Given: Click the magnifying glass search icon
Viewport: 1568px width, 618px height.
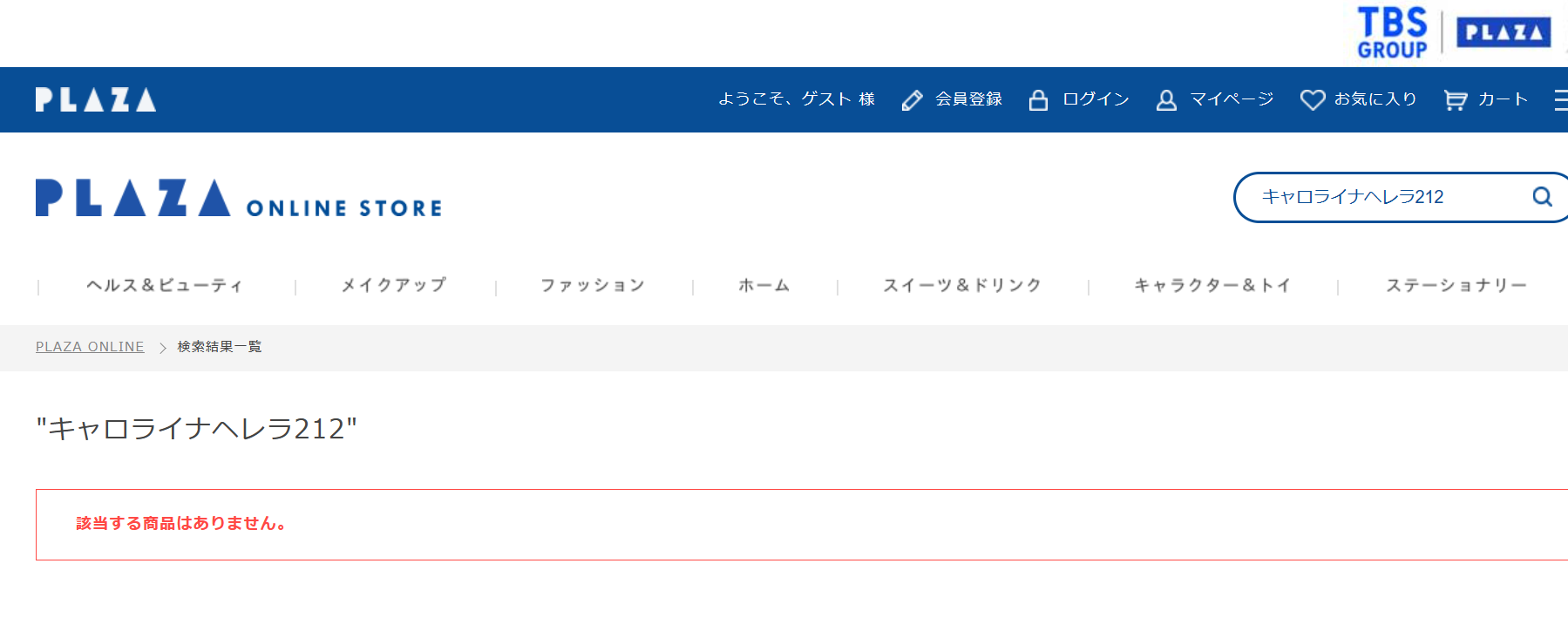Looking at the screenshot, I should tap(1542, 197).
